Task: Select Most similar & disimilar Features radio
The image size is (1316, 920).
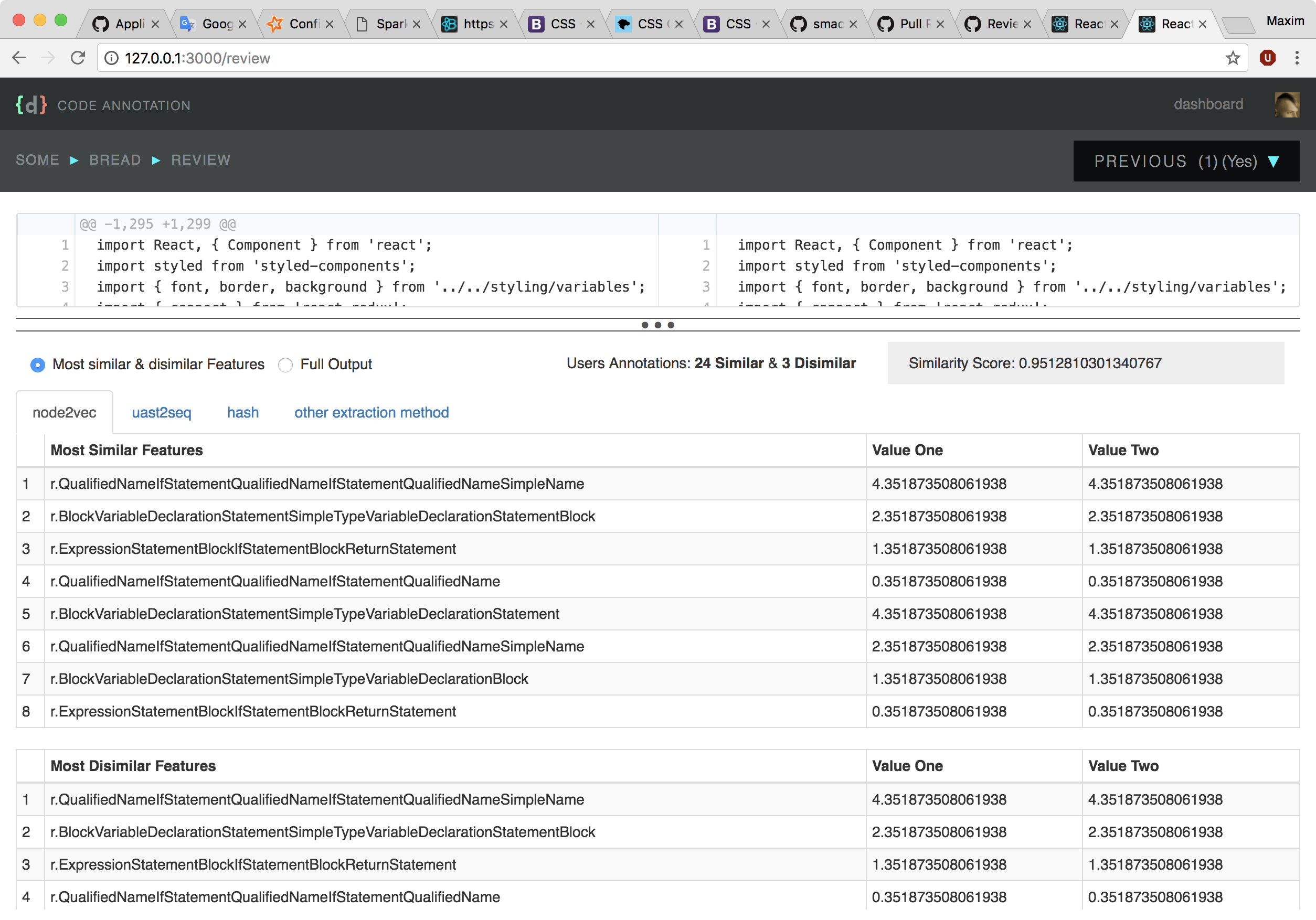Action: pyautogui.click(x=38, y=365)
